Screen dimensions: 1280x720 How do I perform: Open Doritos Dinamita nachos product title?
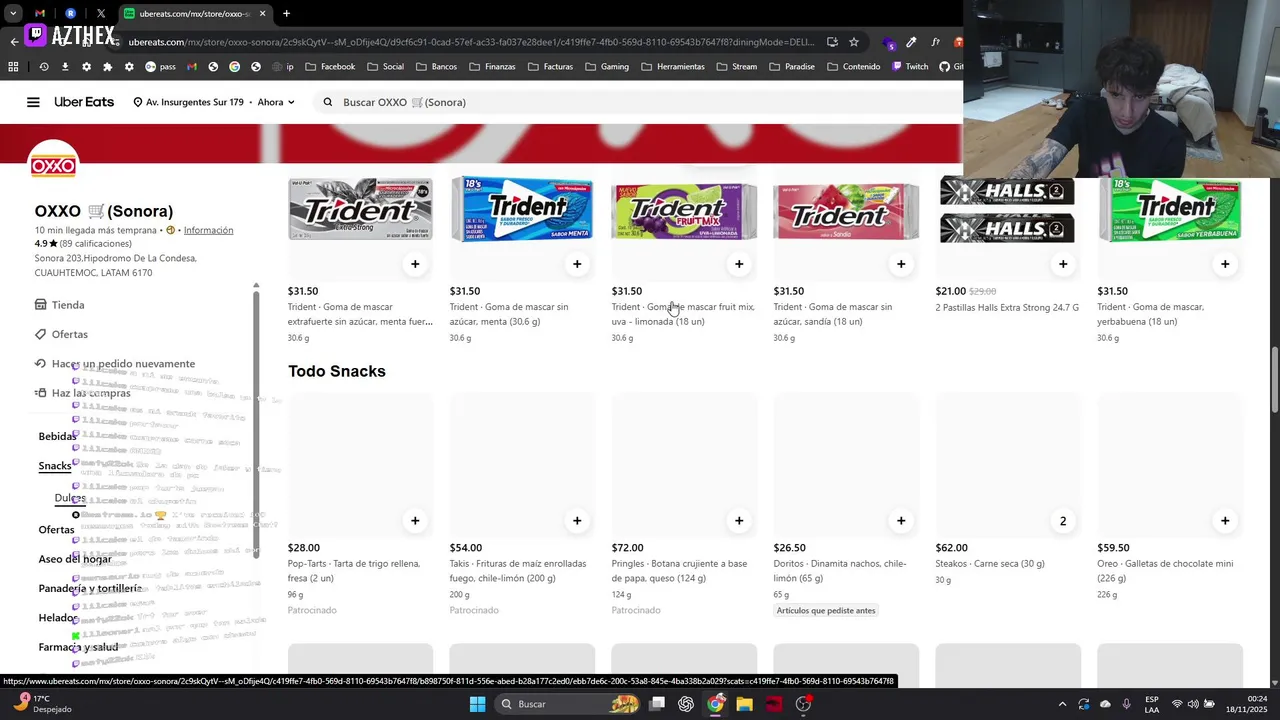point(840,571)
